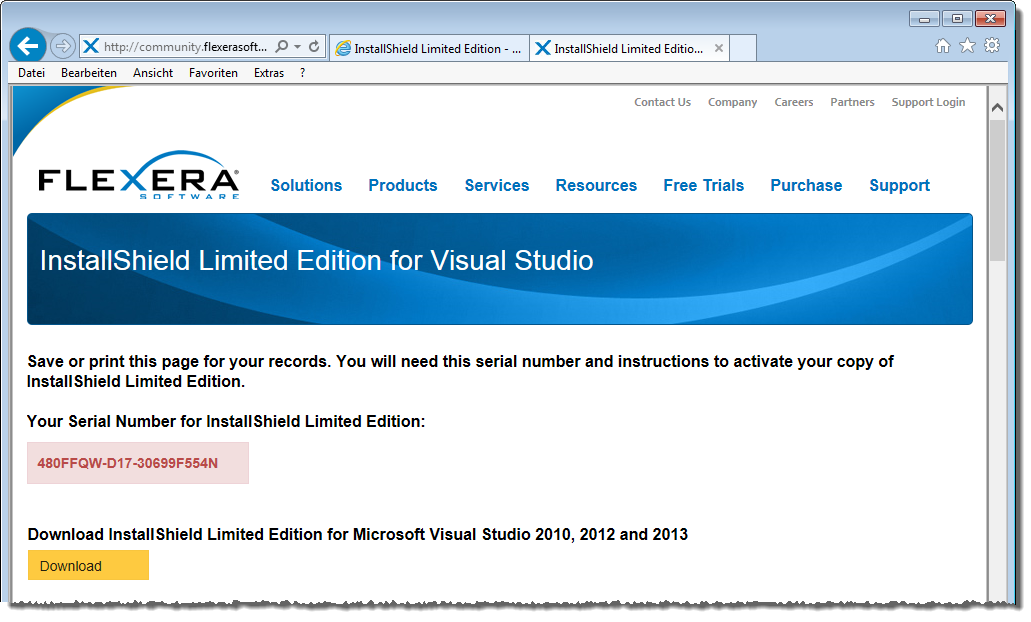Go back with the blue back arrow

point(28,46)
